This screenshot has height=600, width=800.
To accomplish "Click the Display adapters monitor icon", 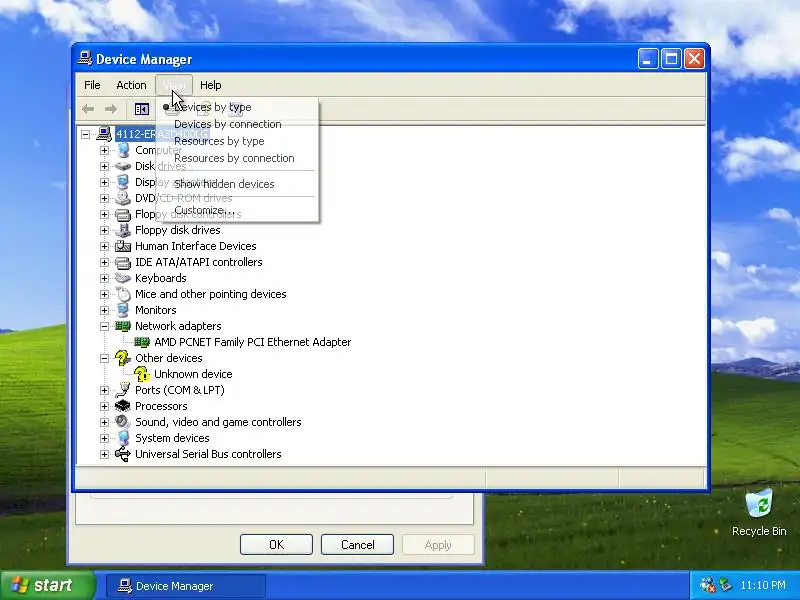I will click(x=123, y=182).
